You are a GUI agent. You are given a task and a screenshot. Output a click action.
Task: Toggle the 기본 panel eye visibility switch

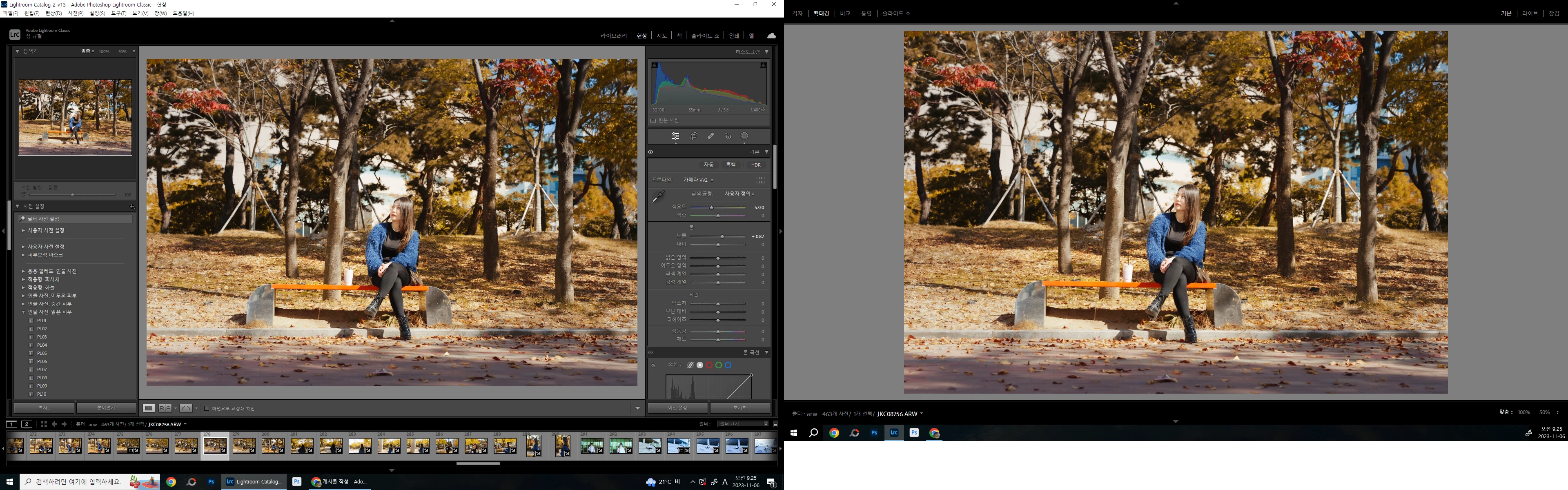(x=651, y=152)
